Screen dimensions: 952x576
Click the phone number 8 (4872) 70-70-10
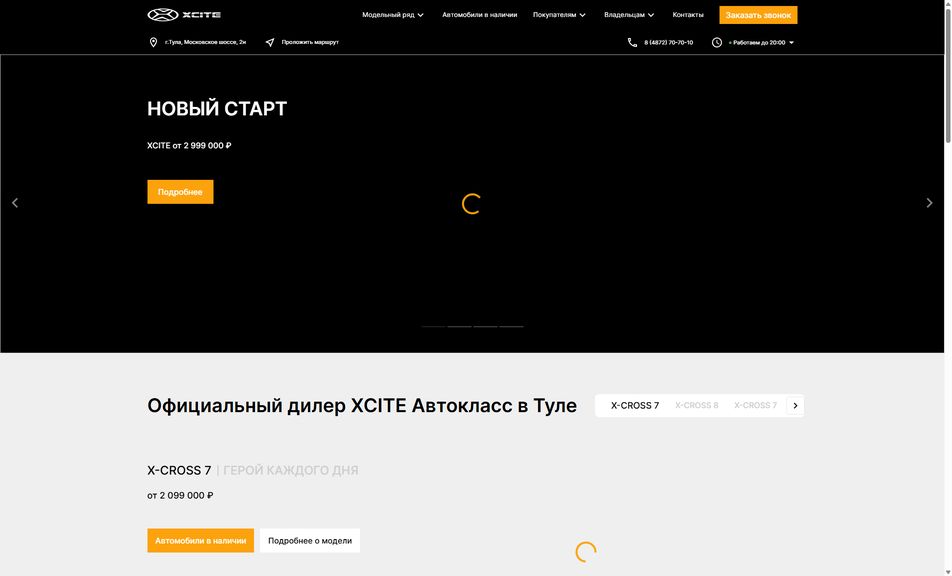[668, 42]
